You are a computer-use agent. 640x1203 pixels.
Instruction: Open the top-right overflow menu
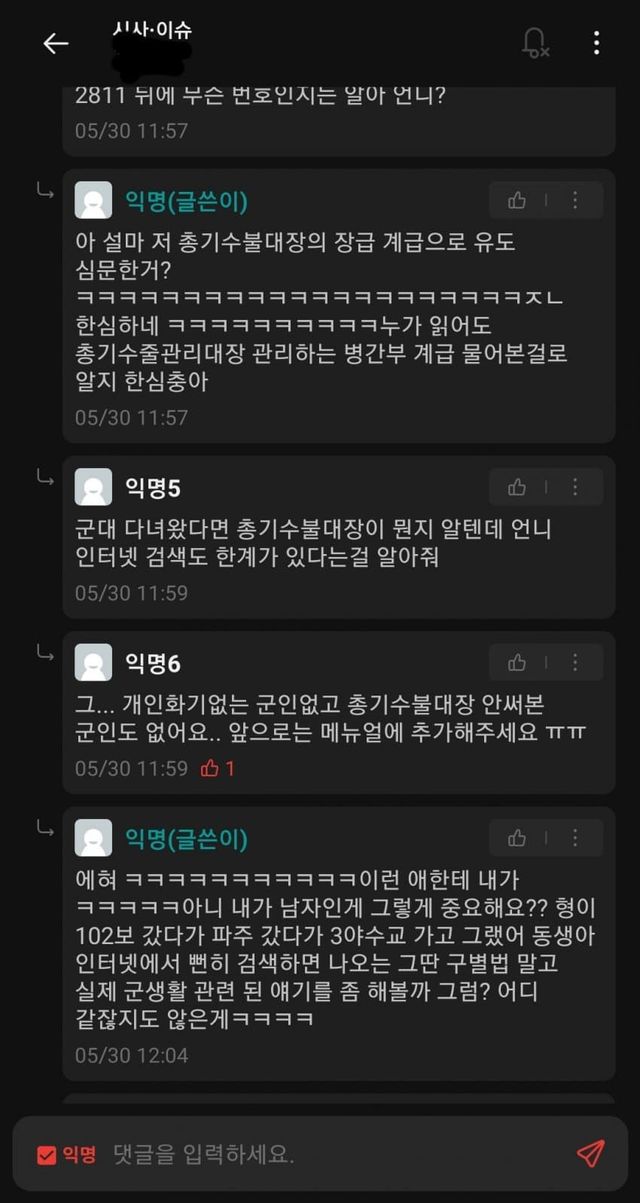coord(596,42)
